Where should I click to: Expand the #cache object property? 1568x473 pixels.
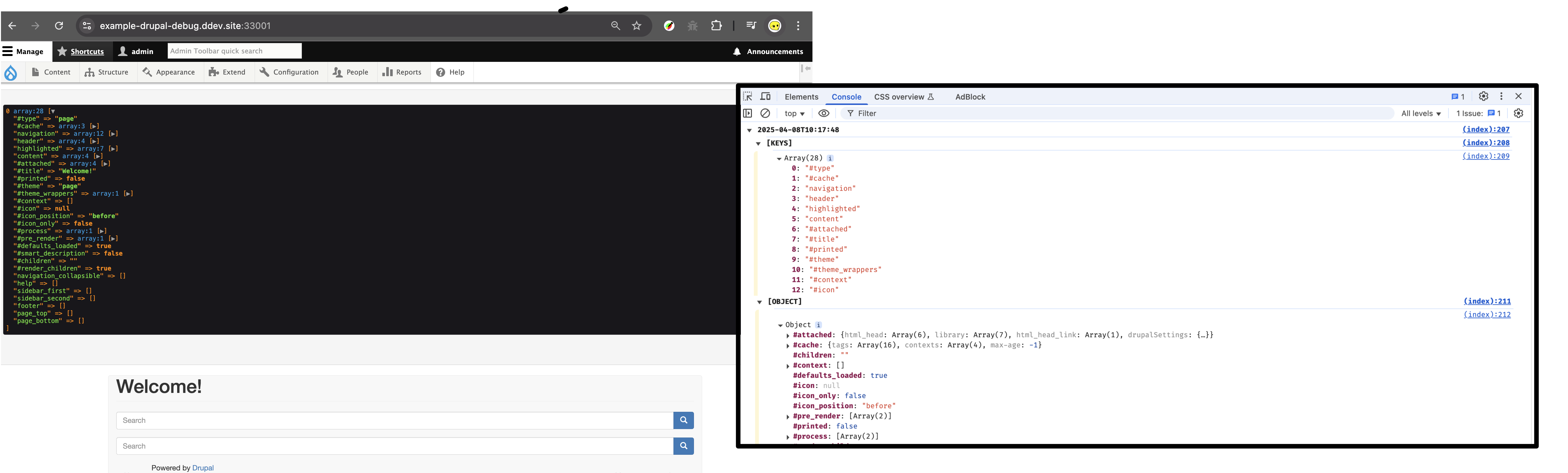788,346
